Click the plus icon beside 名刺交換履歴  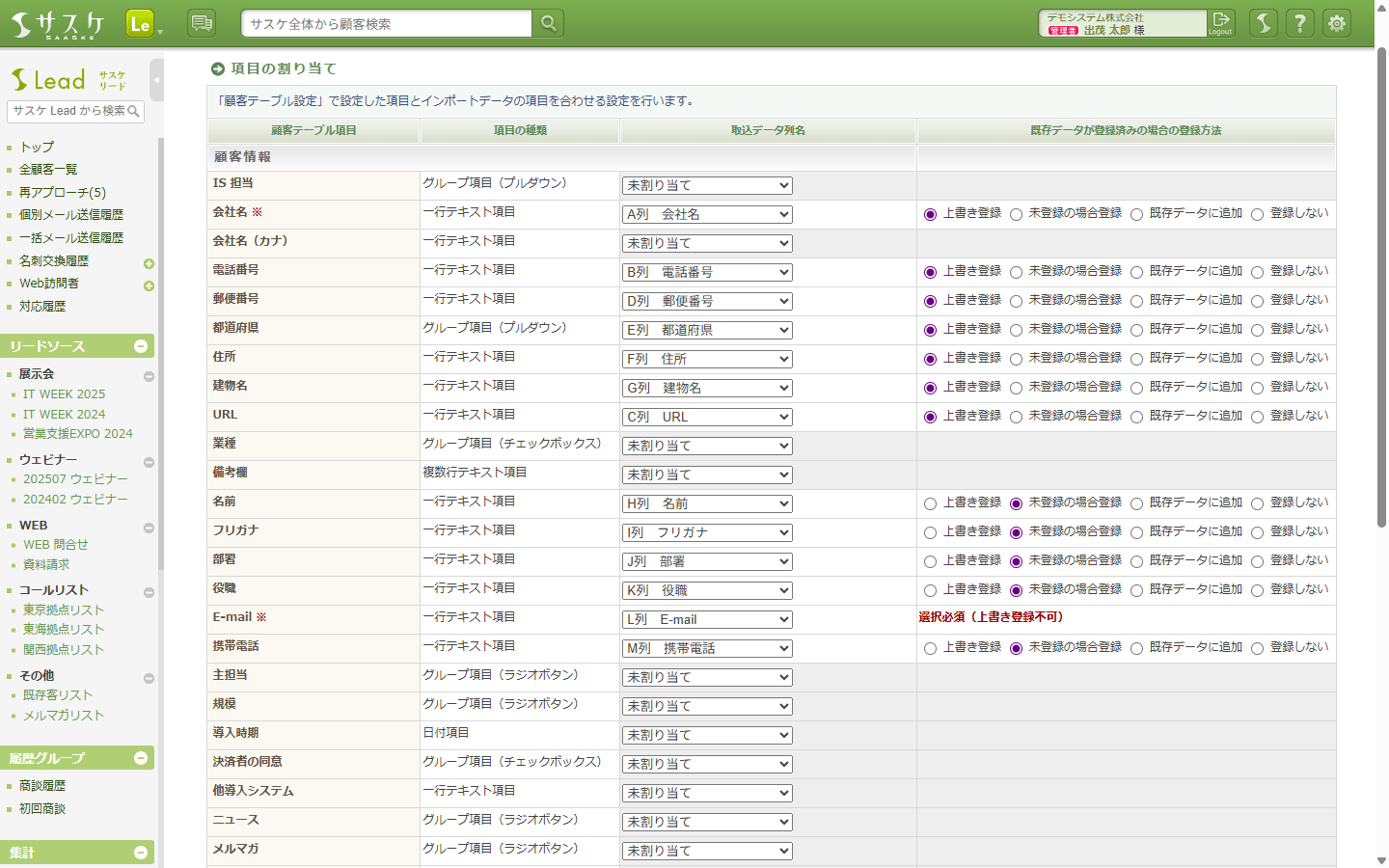click(149, 263)
